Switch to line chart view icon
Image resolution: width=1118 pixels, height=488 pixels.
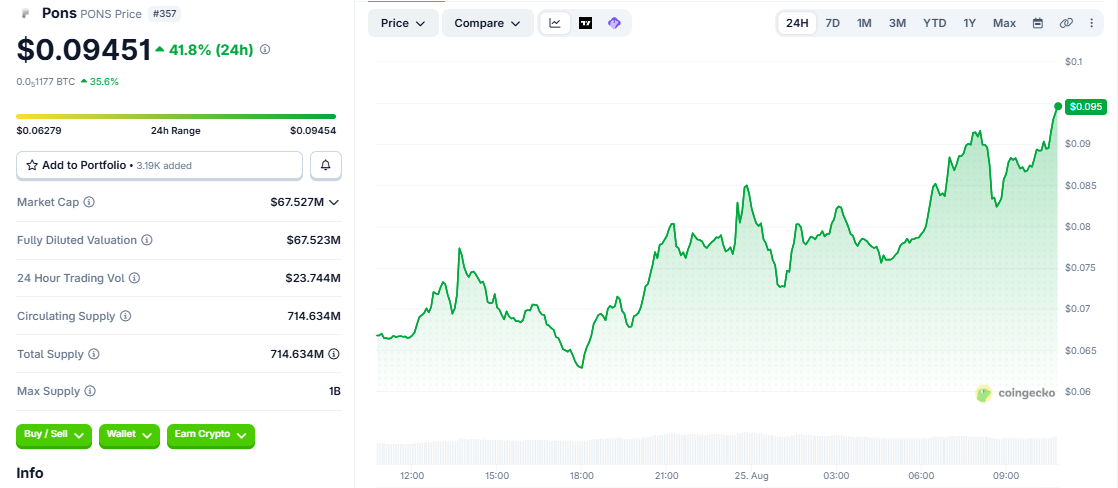(x=555, y=23)
